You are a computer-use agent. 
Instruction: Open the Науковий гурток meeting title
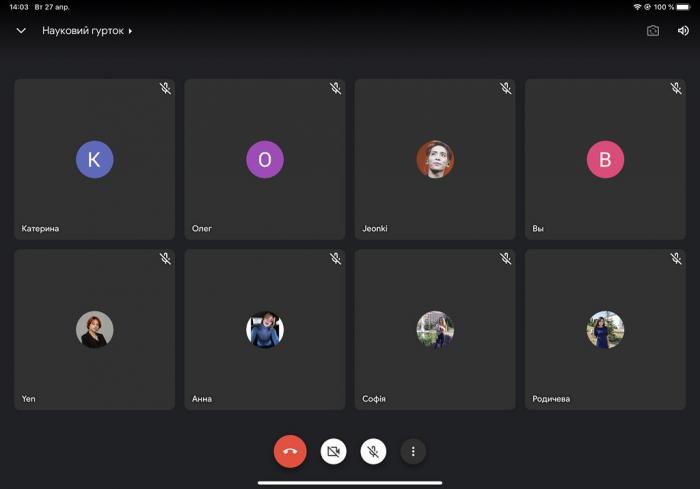coord(83,31)
